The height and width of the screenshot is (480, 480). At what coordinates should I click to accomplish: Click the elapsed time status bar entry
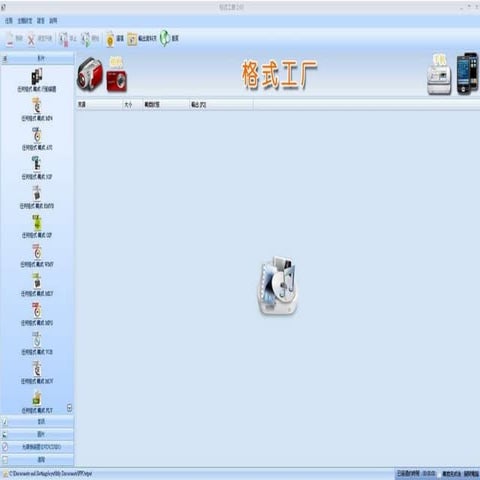[416, 473]
